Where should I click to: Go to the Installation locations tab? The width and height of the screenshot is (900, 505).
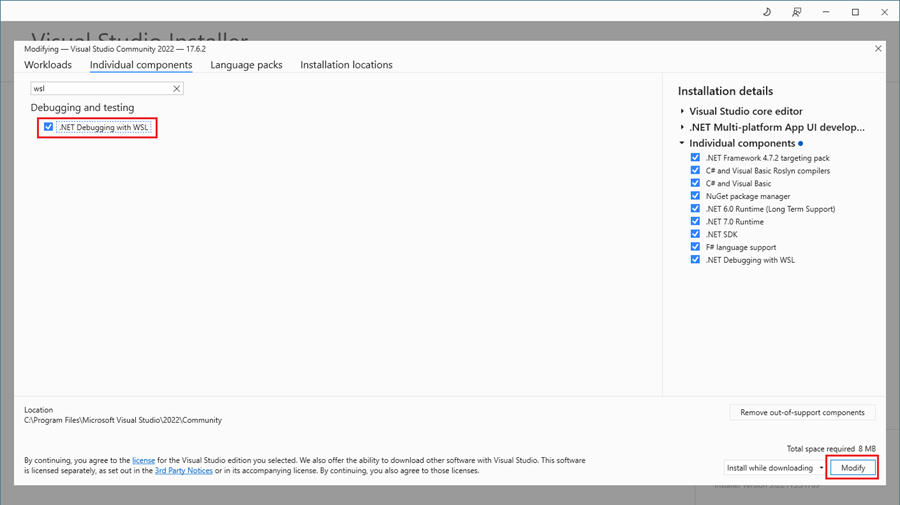click(x=346, y=65)
